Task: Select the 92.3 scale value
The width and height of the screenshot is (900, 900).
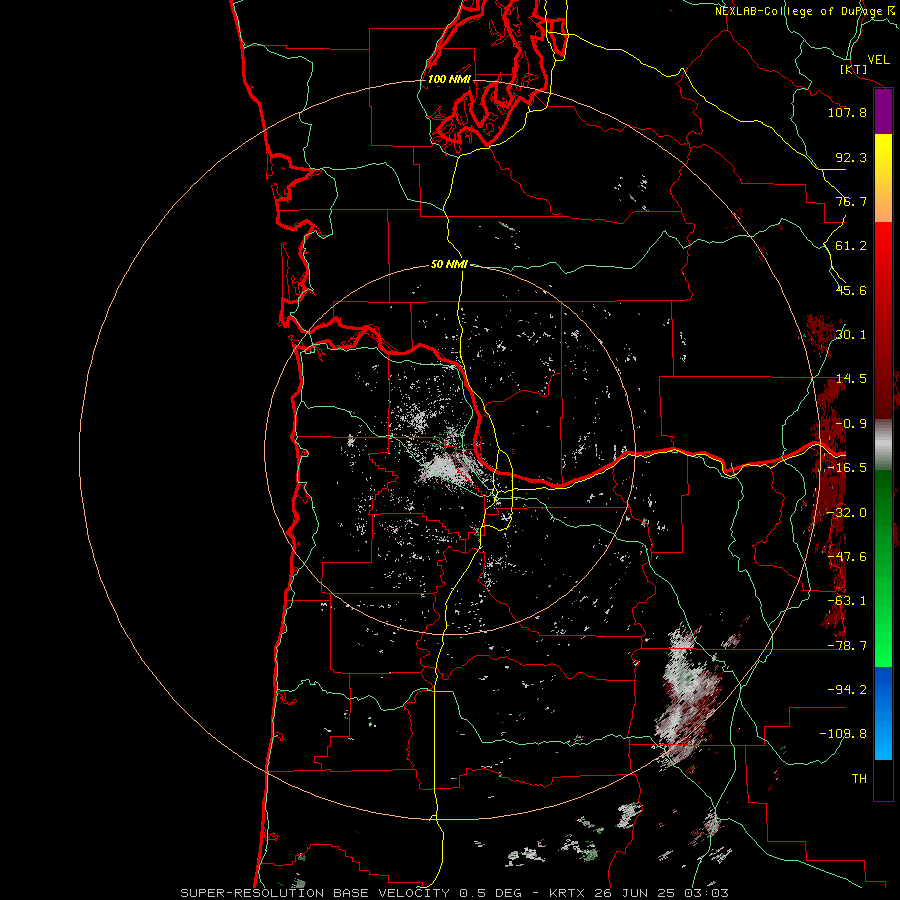Action: [851, 157]
